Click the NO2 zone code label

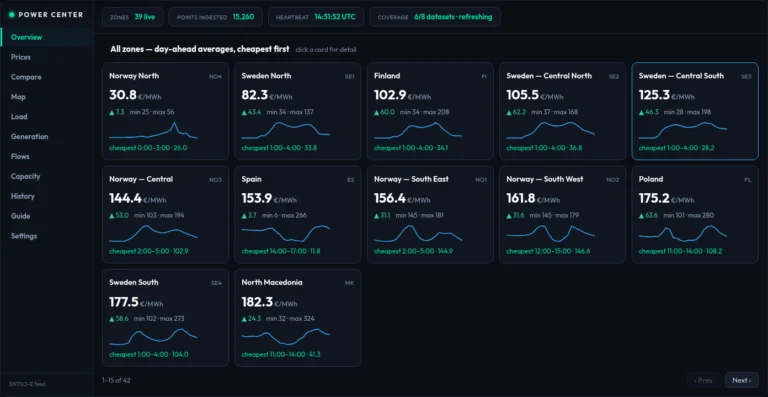(613, 180)
